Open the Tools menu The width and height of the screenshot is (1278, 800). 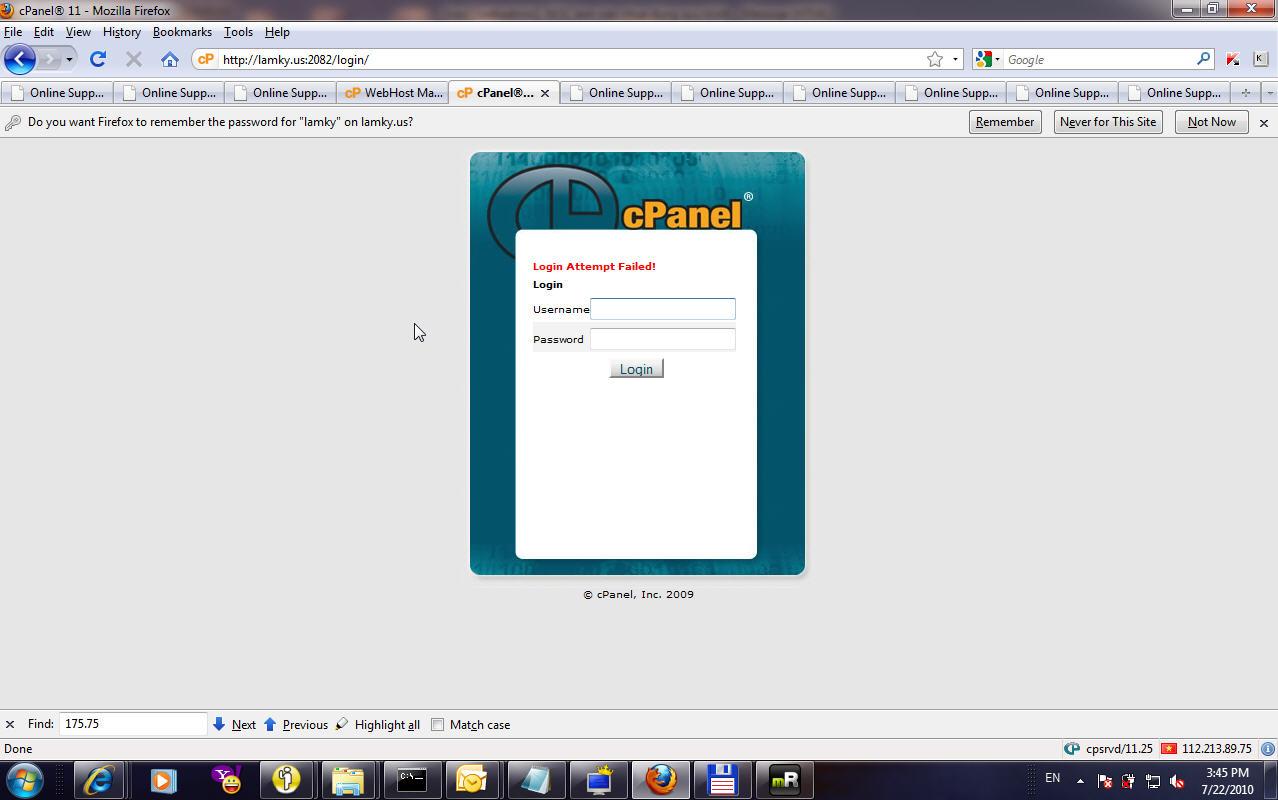[x=238, y=32]
